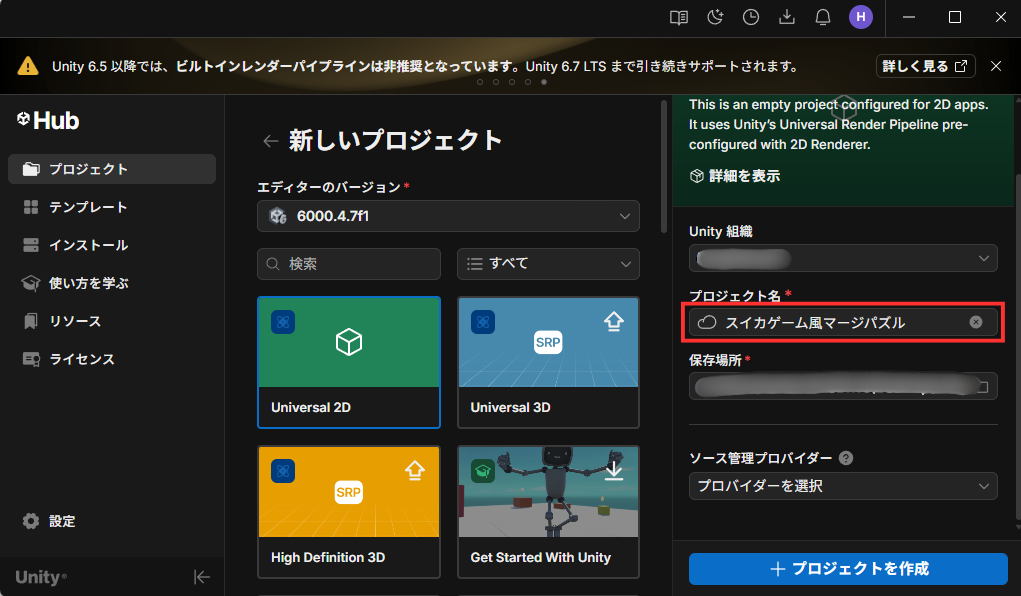The height and width of the screenshot is (596, 1021).
Task: Open the プロジェクト sidebar item
Action: click(x=112, y=169)
